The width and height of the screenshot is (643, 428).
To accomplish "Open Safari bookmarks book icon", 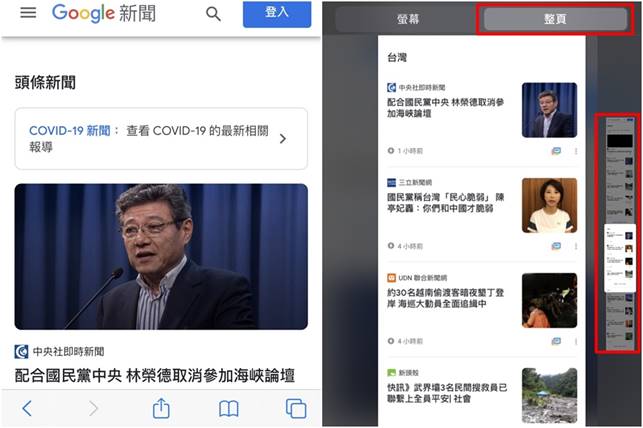I will (229, 409).
